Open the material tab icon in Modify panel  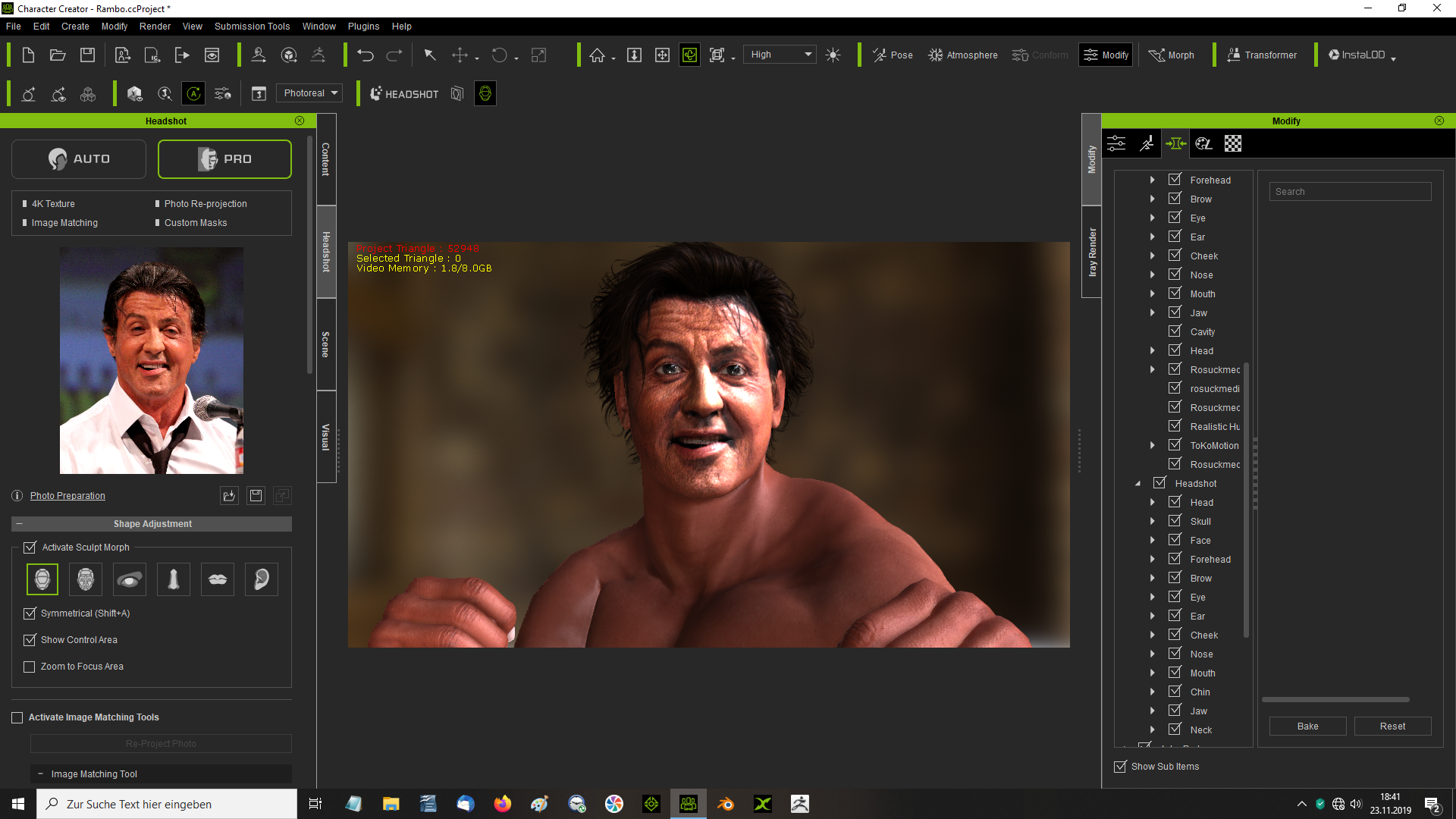click(1203, 143)
